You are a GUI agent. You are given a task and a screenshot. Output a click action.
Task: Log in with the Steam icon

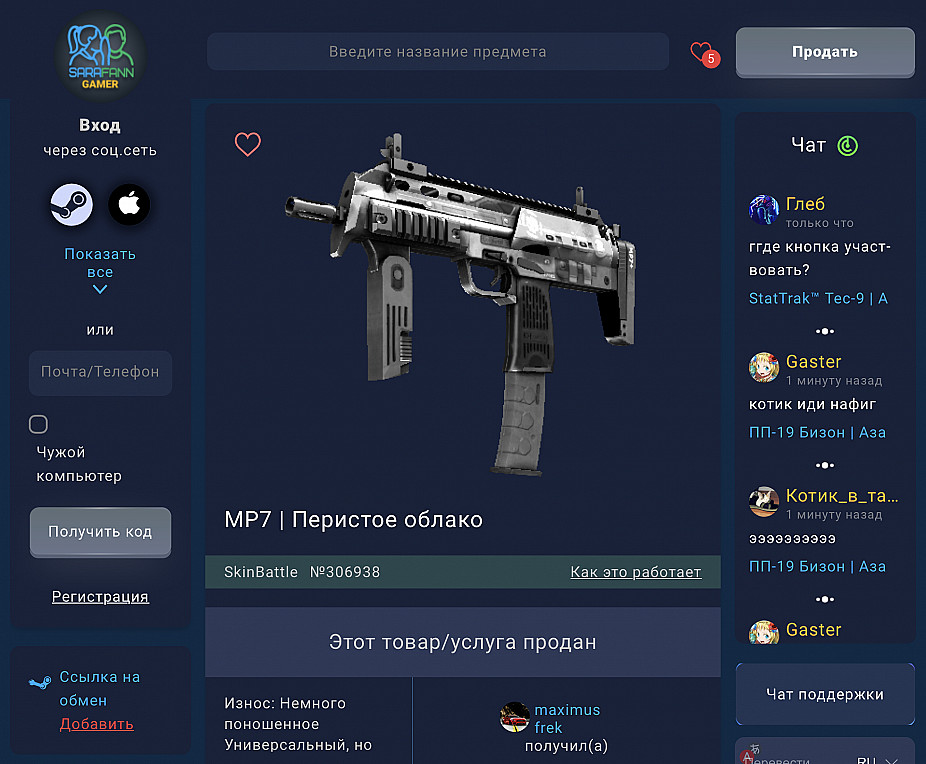pyautogui.click(x=71, y=205)
